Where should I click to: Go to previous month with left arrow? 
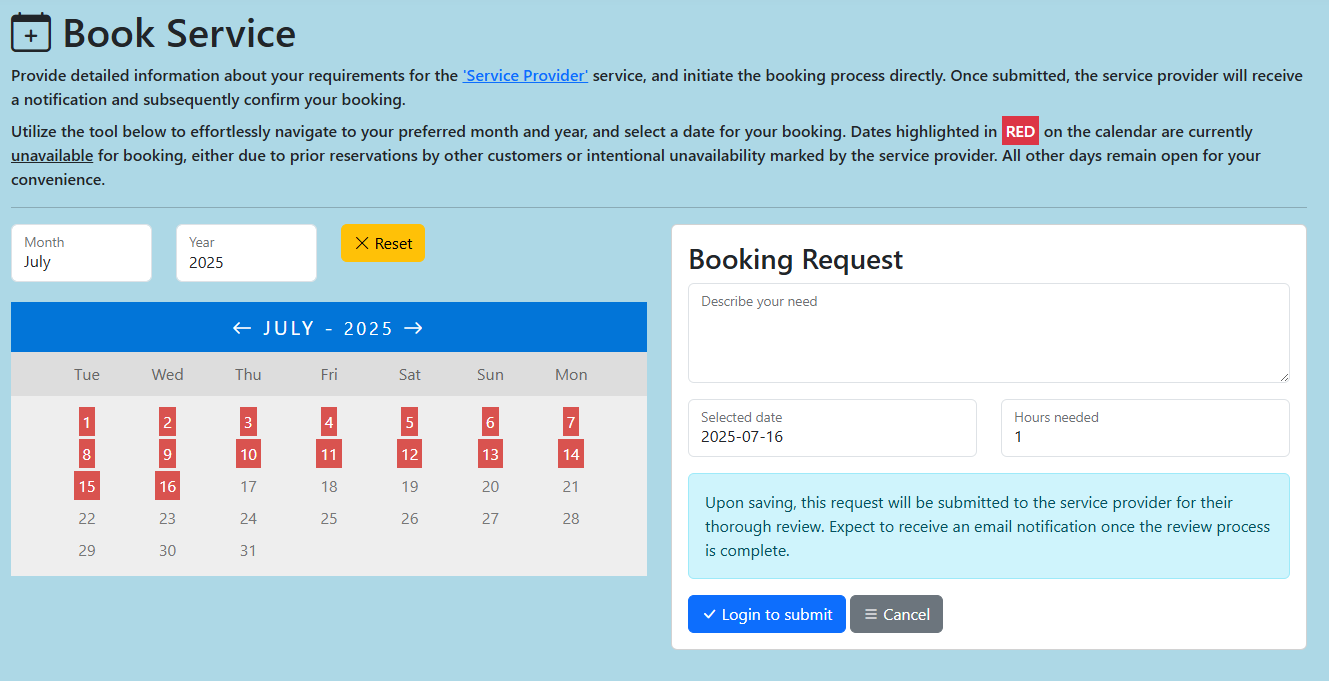click(x=241, y=328)
